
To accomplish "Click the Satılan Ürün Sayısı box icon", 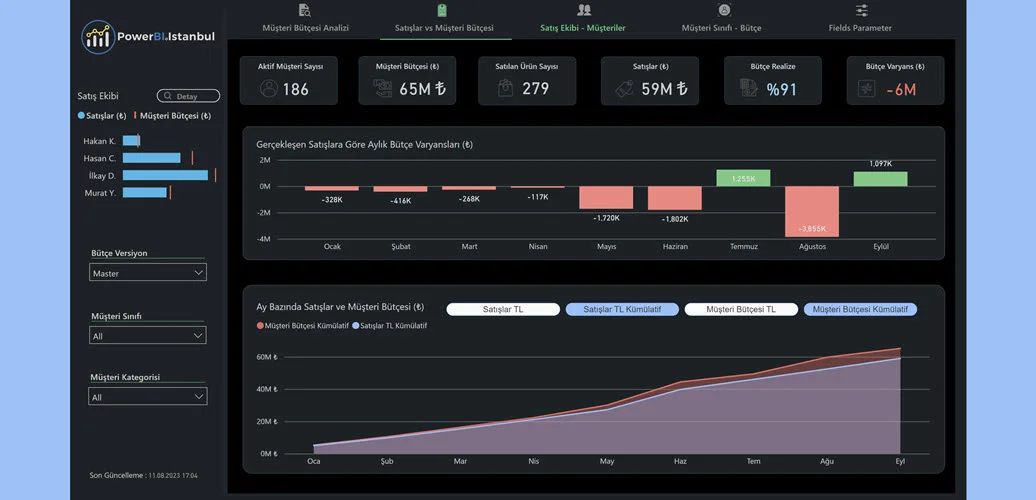I will click(507, 88).
